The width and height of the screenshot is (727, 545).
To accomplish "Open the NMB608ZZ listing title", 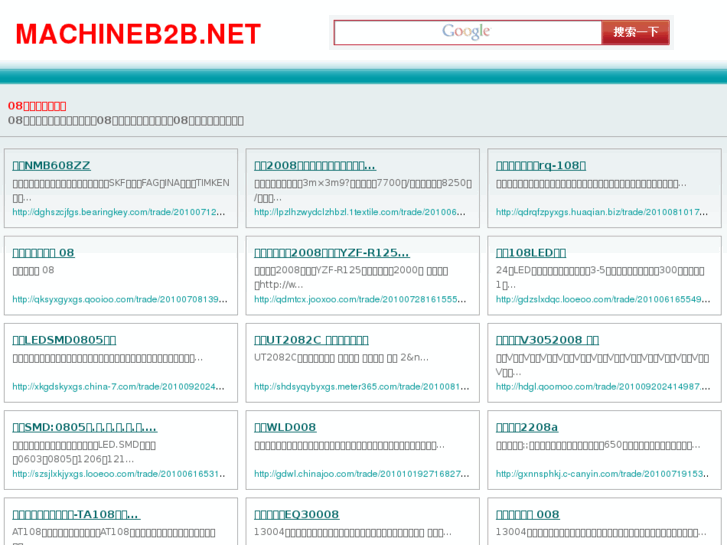I will tap(51, 166).
